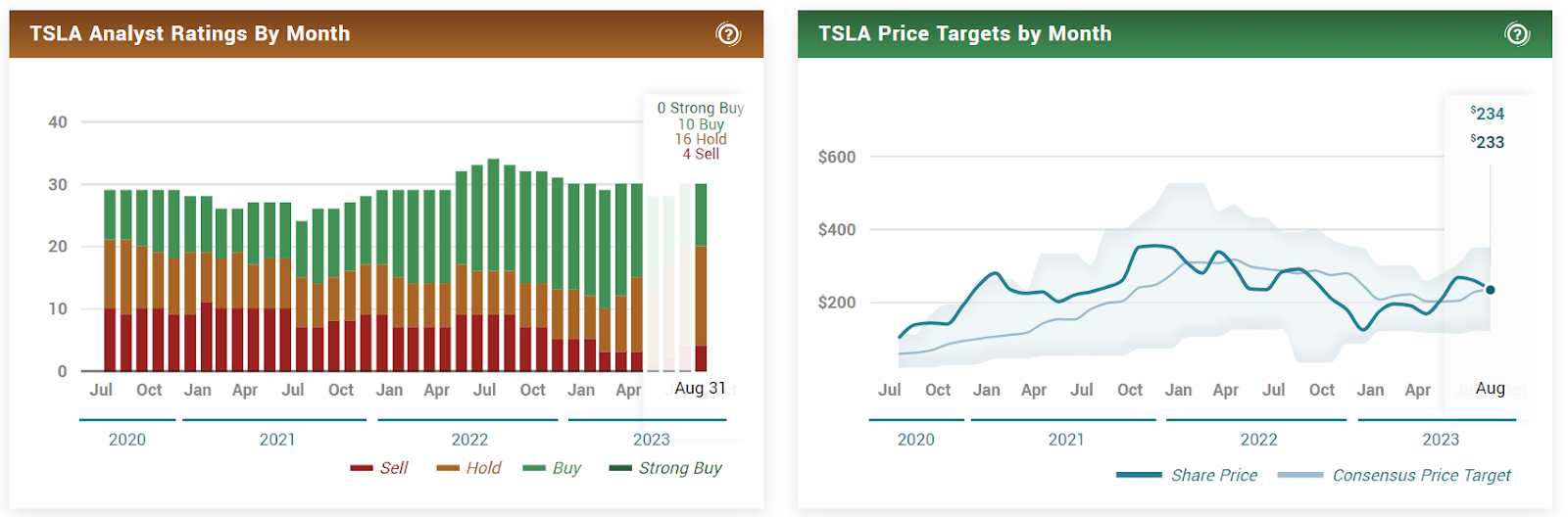Viewport: 1568px width, 517px height.
Task: Click the $234 price tooltip value
Action: [x=1488, y=114]
